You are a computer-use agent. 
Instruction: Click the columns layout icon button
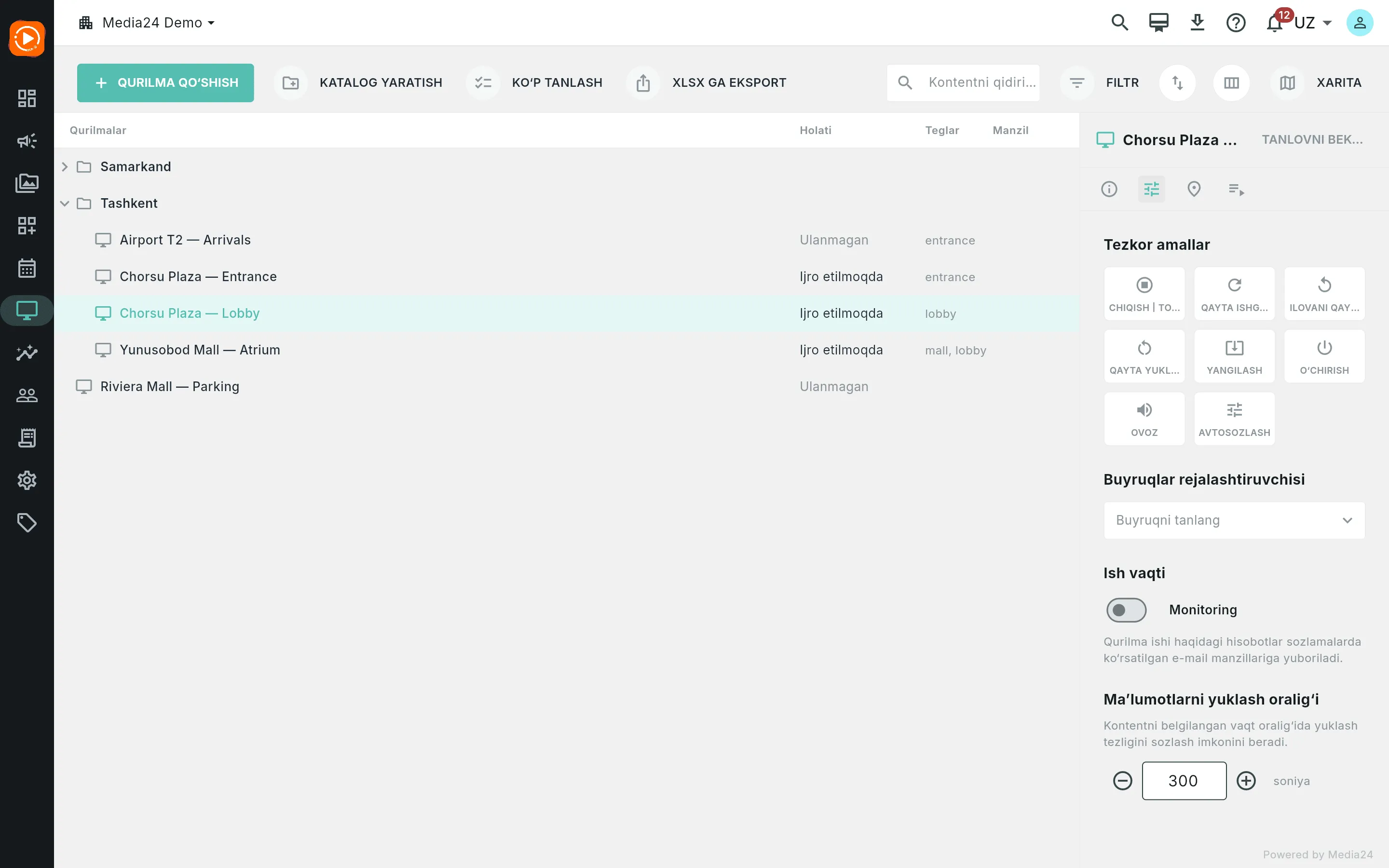point(1231,82)
